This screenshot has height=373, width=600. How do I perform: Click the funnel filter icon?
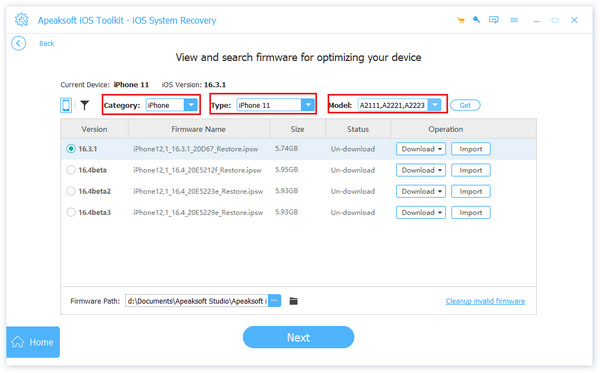85,105
